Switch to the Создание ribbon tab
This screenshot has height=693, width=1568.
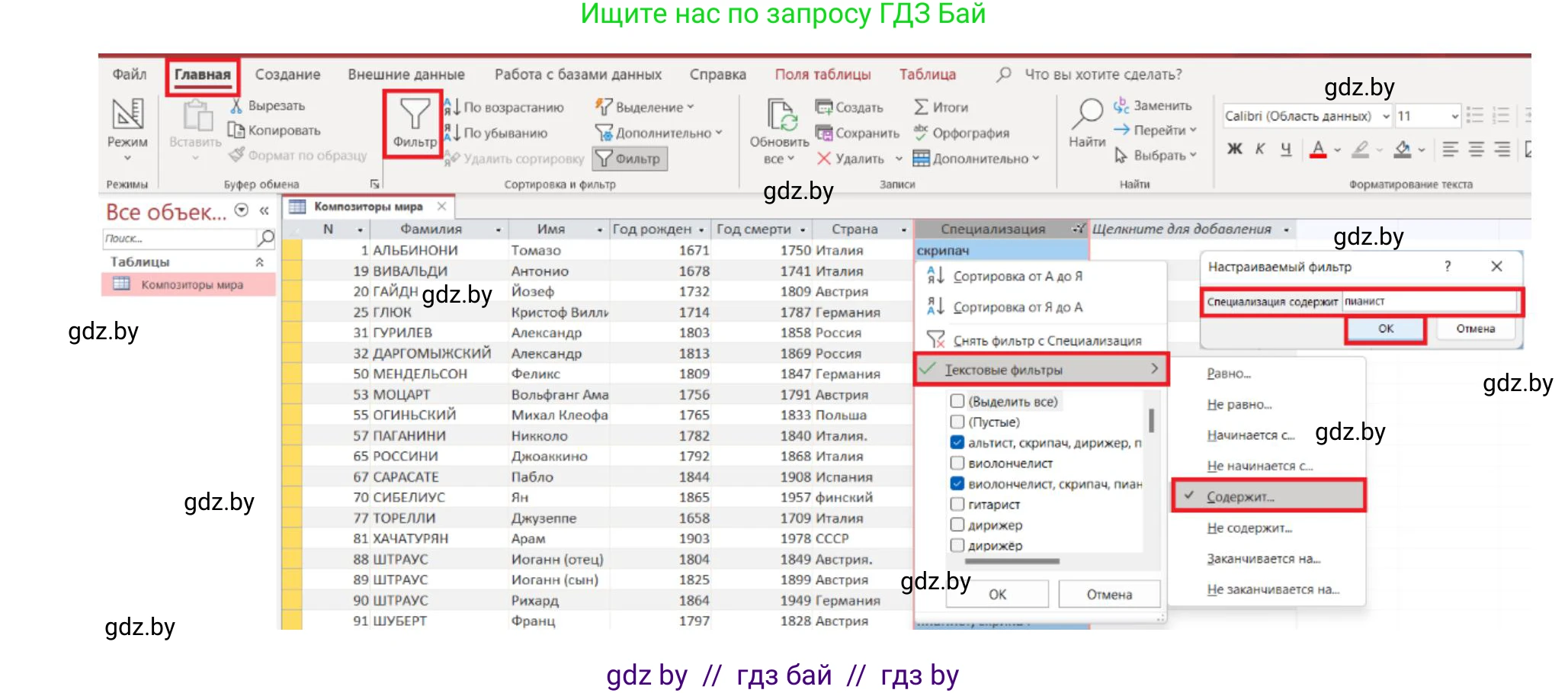click(288, 74)
